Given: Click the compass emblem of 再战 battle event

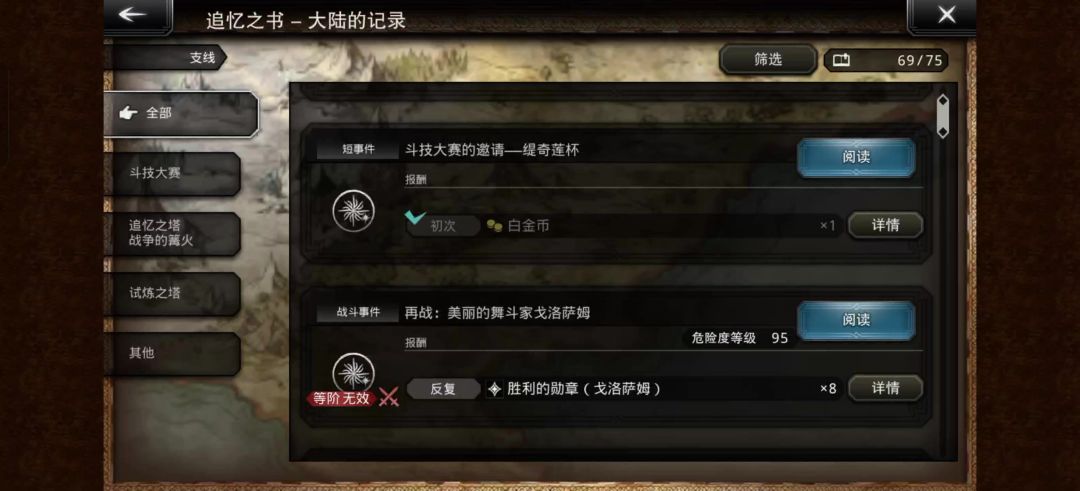Looking at the screenshot, I should pos(354,373).
